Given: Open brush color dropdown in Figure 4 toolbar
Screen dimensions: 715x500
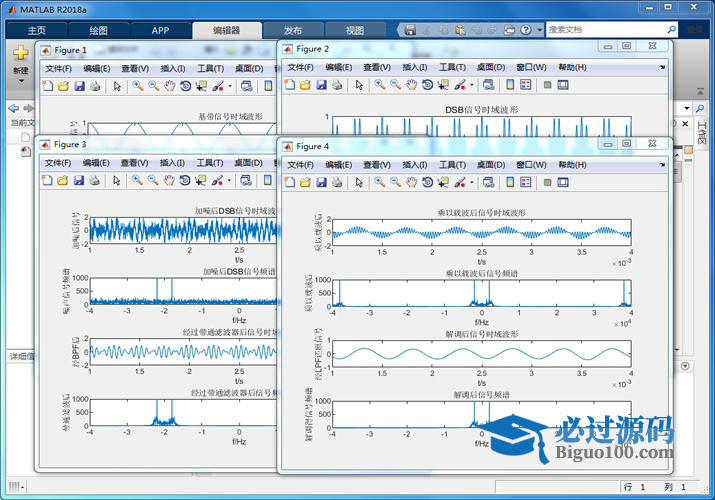Looking at the screenshot, I should click(471, 182).
